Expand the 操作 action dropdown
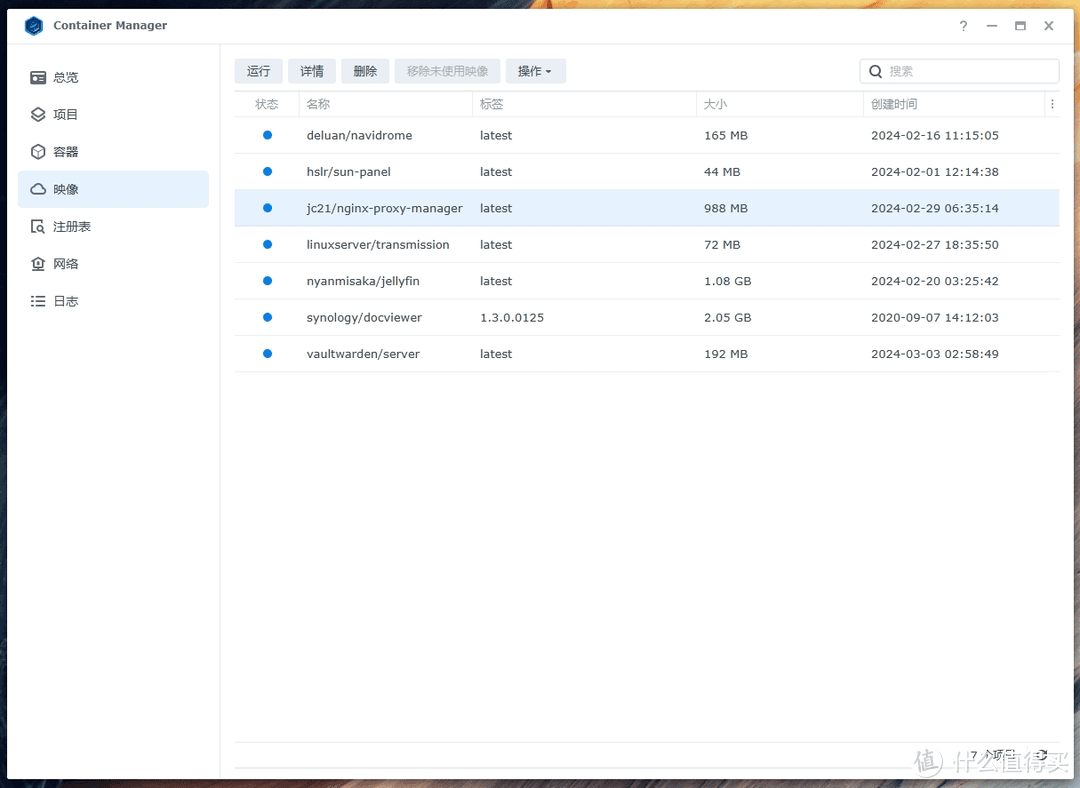The width and height of the screenshot is (1080, 788). tap(535, 71)
